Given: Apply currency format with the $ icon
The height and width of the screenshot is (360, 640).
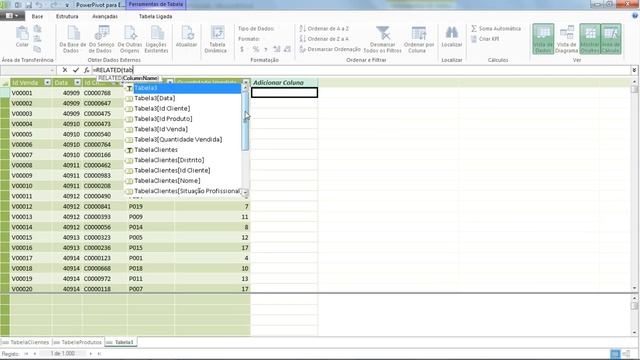Looking at the screenshot, I should 242,49.
